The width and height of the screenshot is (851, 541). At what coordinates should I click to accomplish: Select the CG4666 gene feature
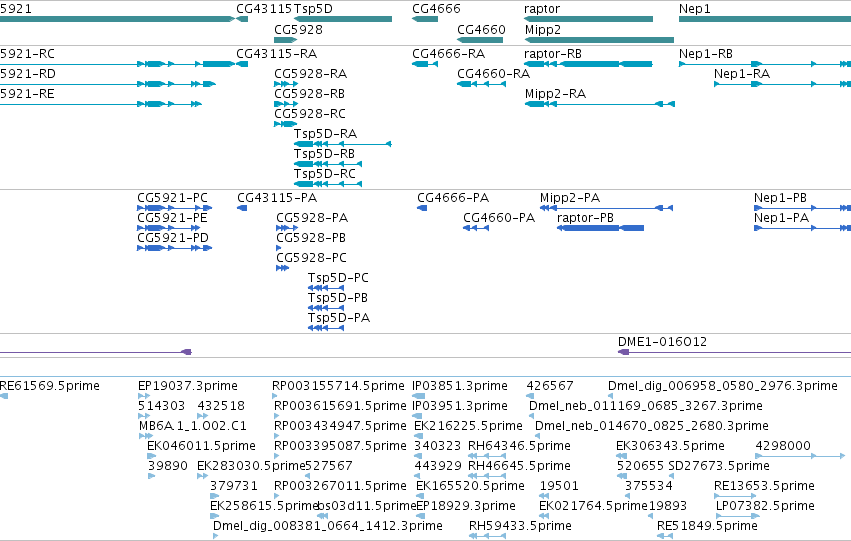tap(425, 19)
